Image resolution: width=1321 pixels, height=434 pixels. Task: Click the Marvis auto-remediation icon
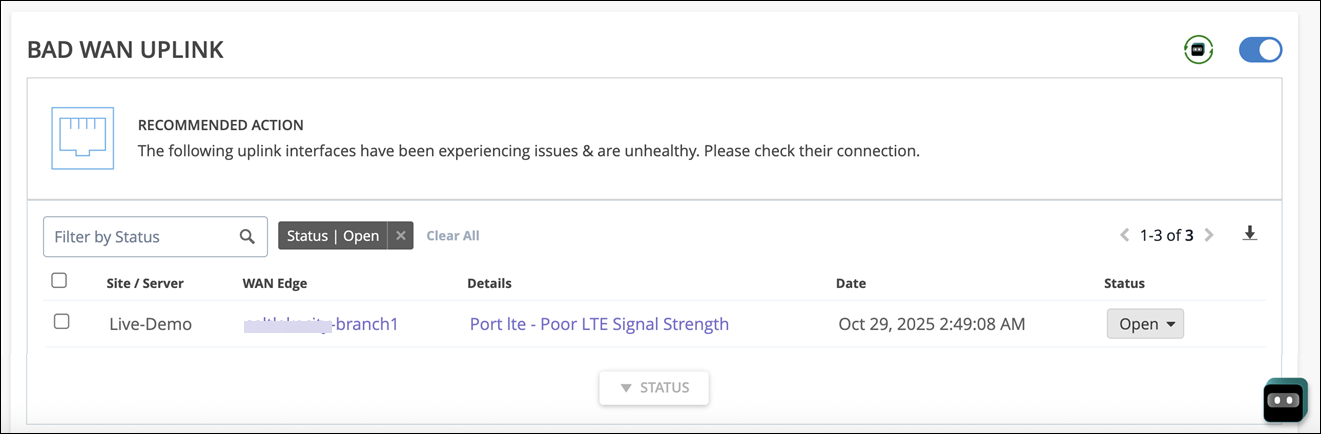1198,49
